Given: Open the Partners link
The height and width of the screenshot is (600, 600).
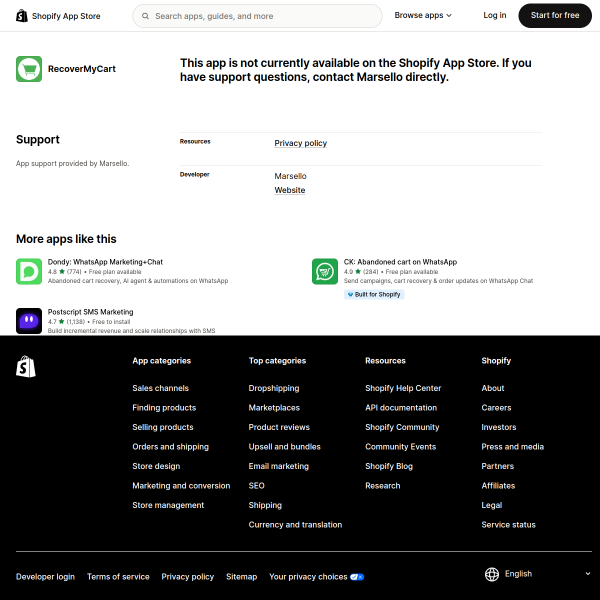Looking at the screenshot, I should pos(497,466).
